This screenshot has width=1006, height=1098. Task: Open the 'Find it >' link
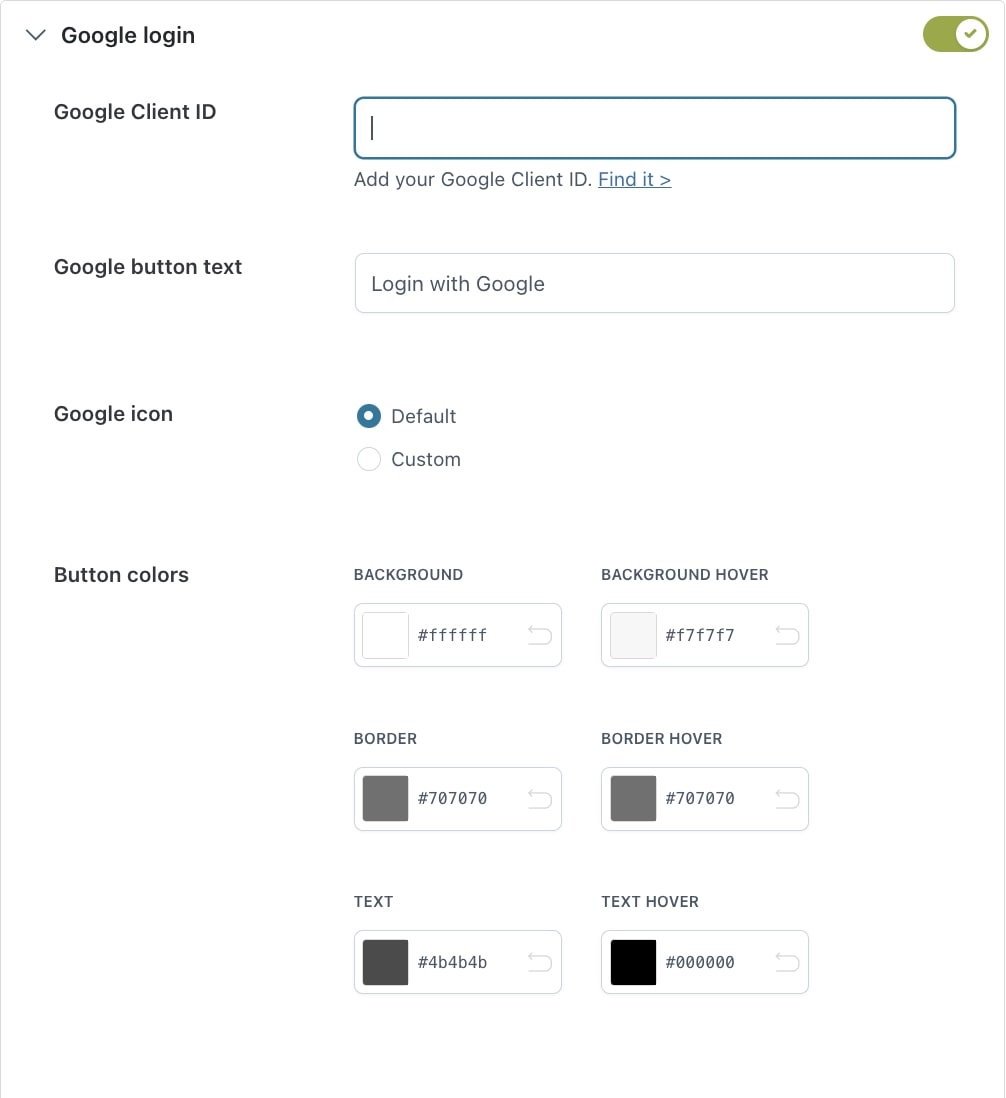634,180
